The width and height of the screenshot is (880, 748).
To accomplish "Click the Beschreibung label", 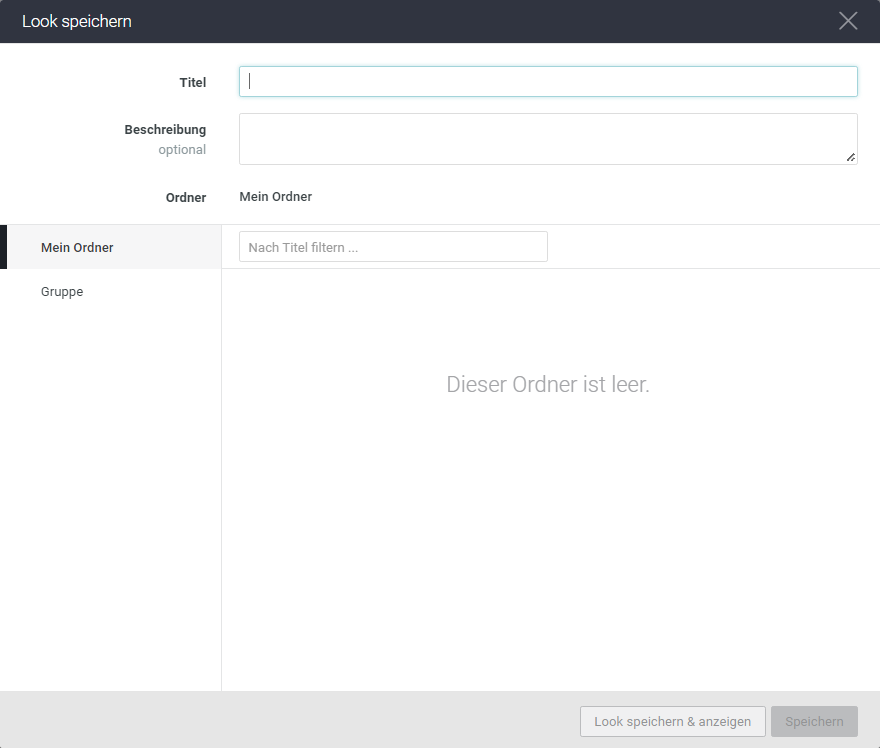I will (165, 130).
